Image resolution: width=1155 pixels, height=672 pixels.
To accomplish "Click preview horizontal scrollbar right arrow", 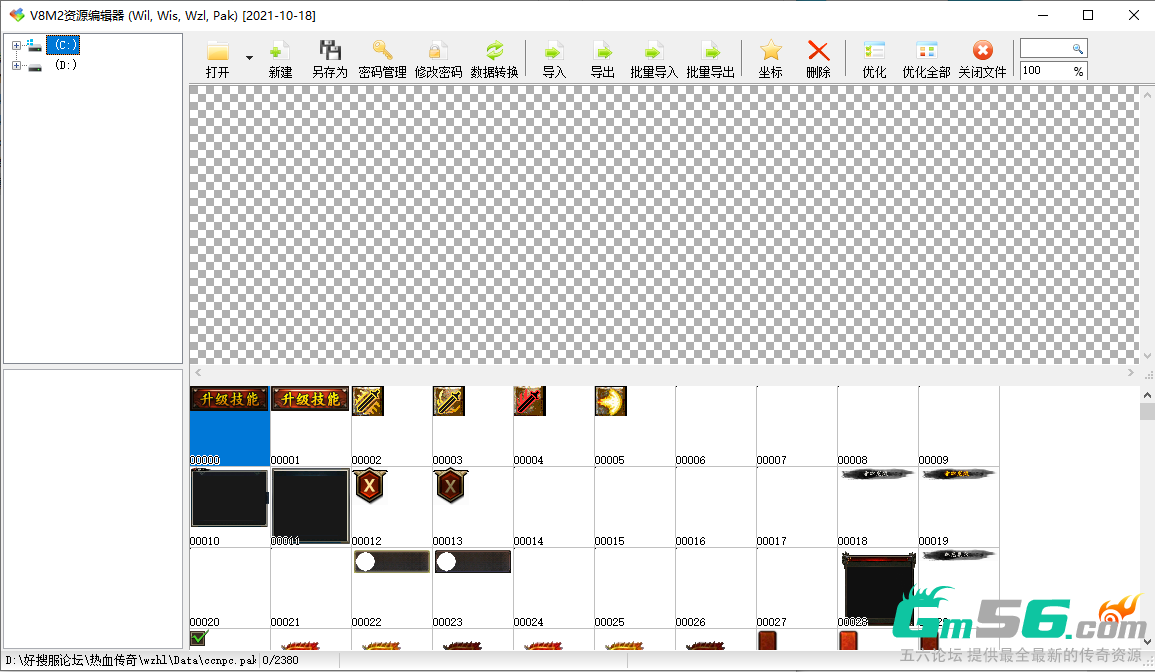I will pos(1131,373).
